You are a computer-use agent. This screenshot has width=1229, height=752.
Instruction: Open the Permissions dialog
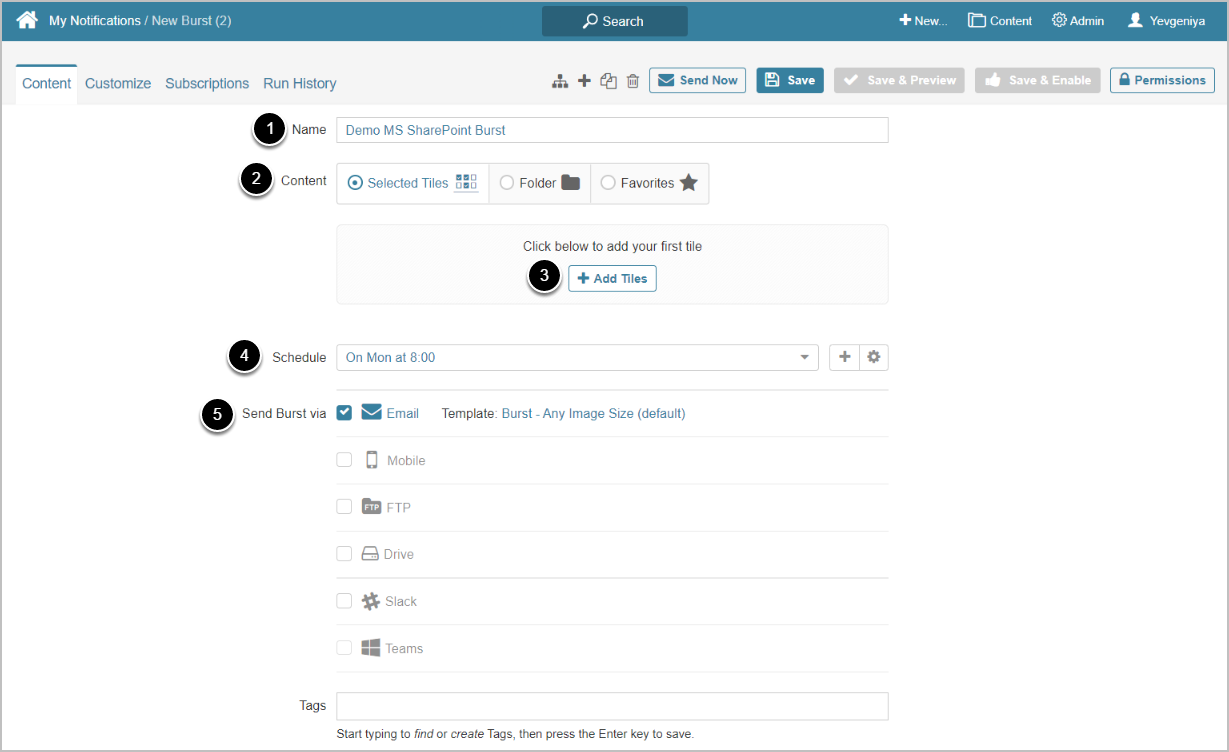1162,80
